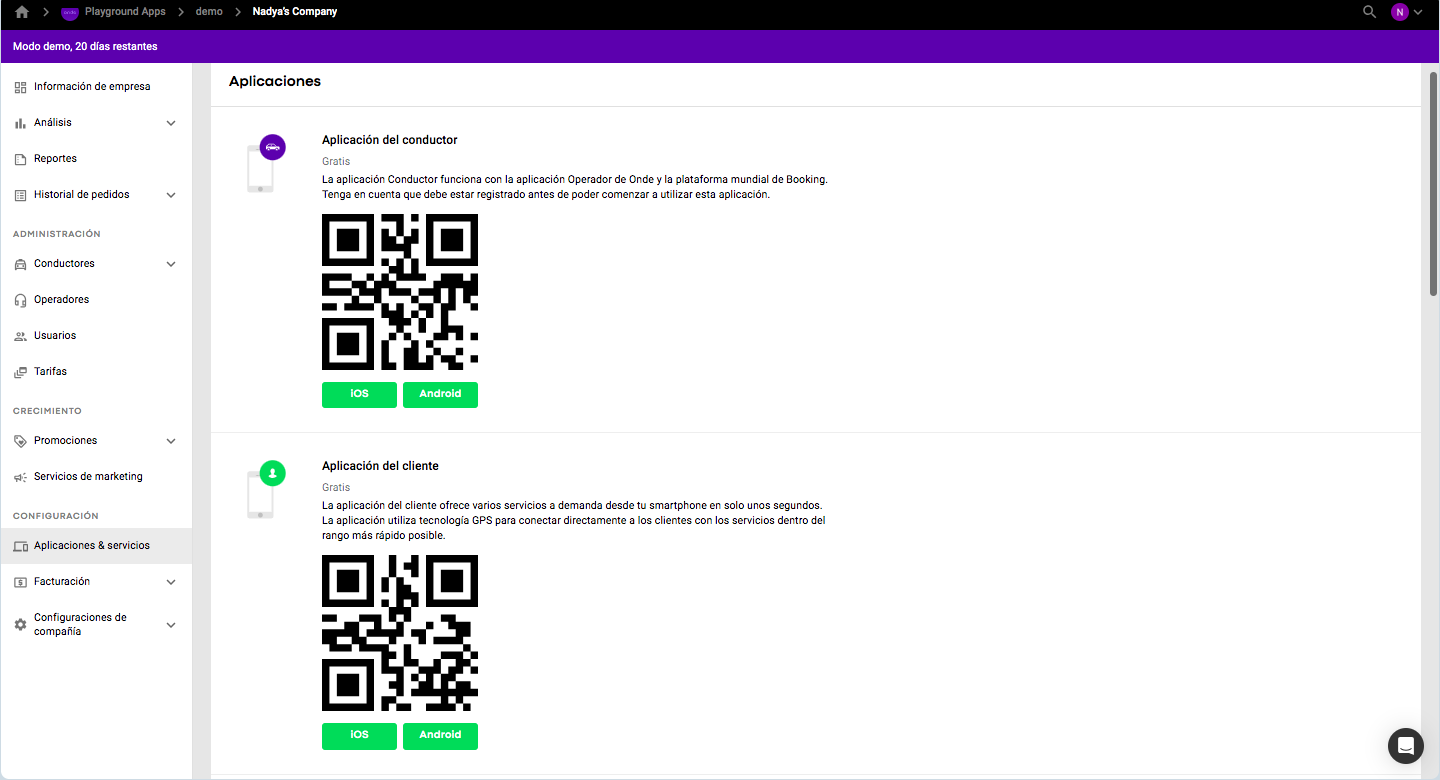This screenshot has height=780, width=1440.
Task: Click the client app QR code
Action: (400, 633)
